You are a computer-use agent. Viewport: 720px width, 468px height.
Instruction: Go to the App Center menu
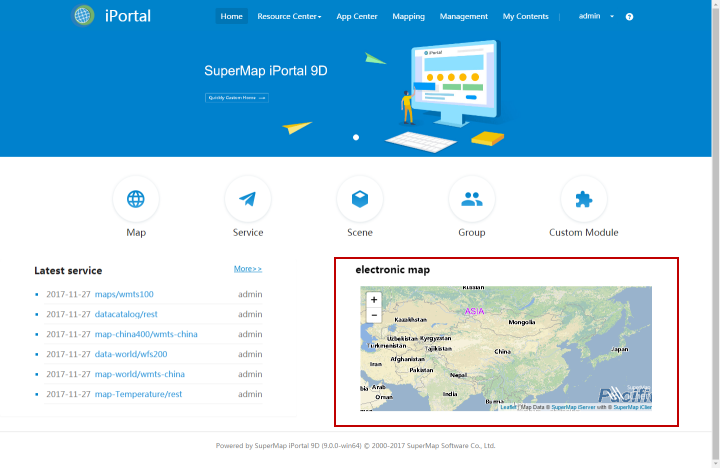357,17
